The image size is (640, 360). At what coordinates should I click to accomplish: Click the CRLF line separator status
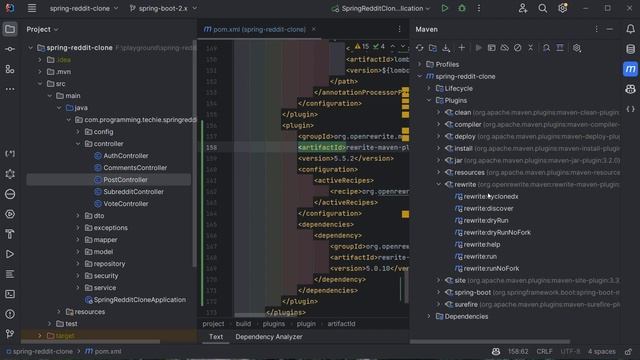coord(544,351)
